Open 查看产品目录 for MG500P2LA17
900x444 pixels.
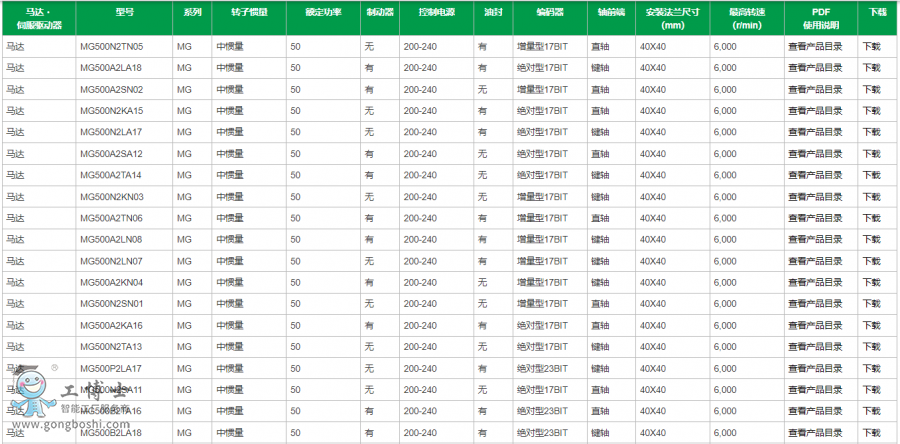click(x=815, y=368)
